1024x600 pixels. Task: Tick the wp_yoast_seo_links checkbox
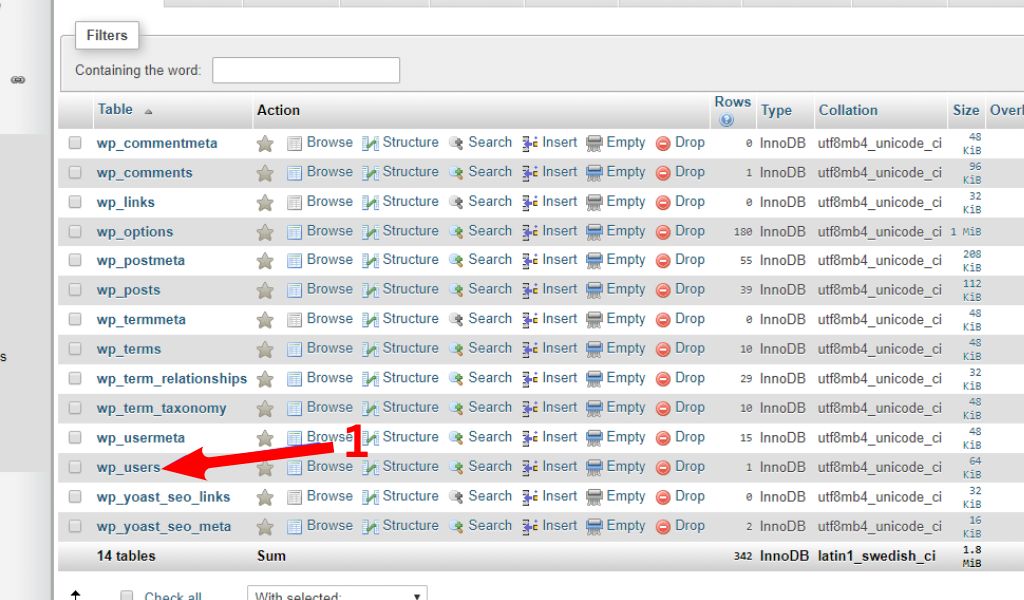pos(75,496)
